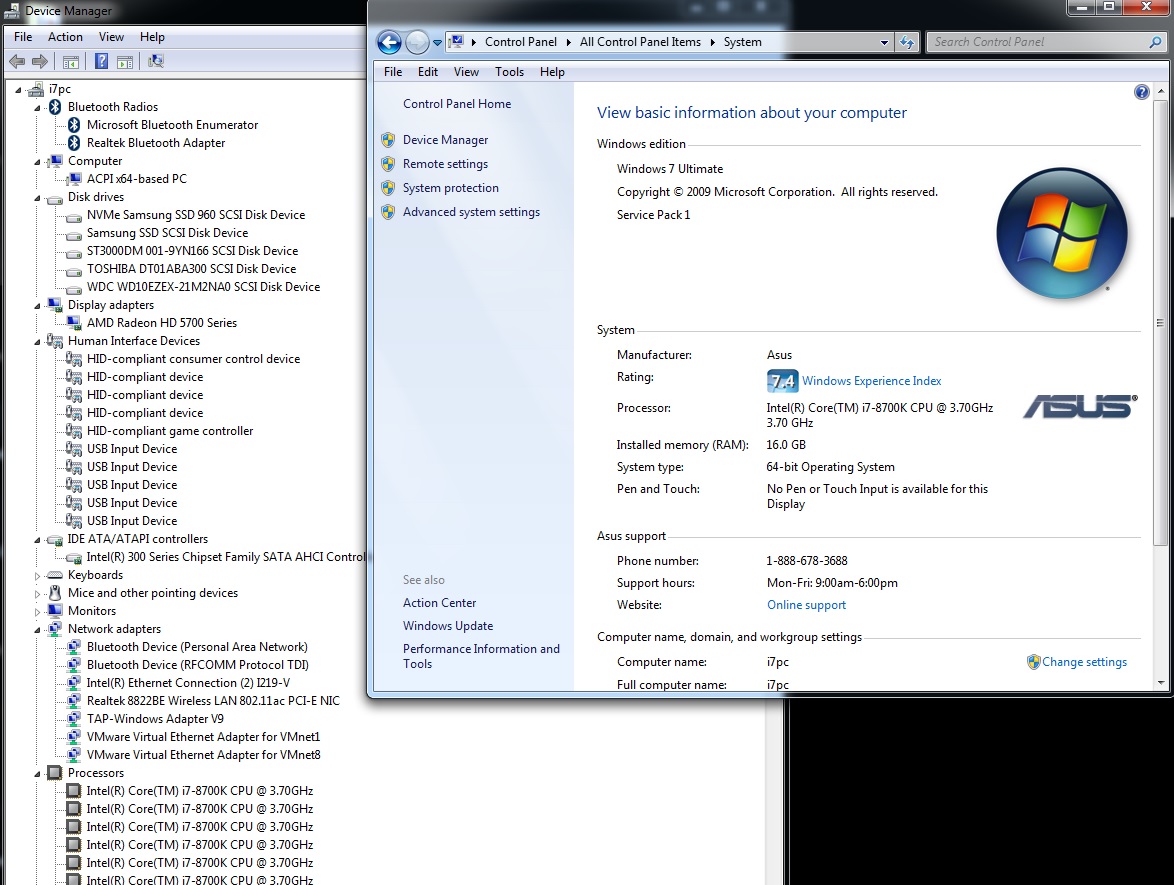1174x885 pixels.
Task: Open the View menu in Device Manager
Action: click(112, 37)
